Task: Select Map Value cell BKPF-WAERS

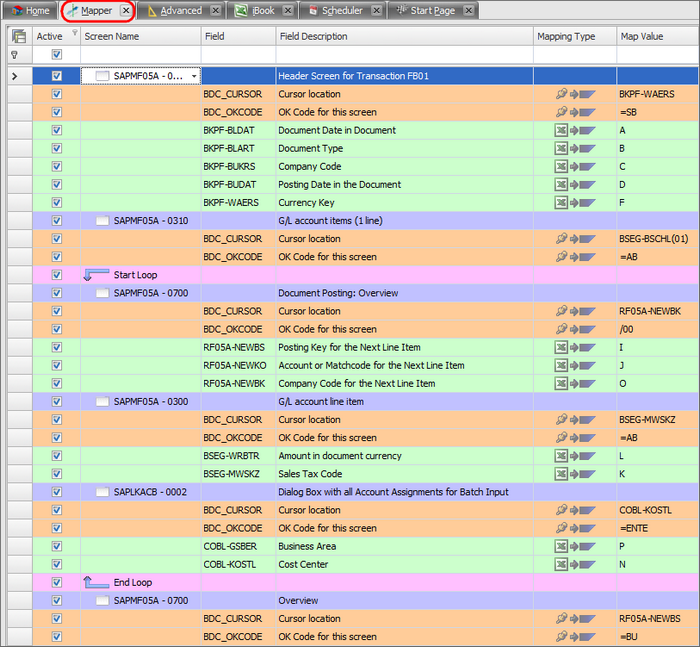Action: (x=656, y=94)
